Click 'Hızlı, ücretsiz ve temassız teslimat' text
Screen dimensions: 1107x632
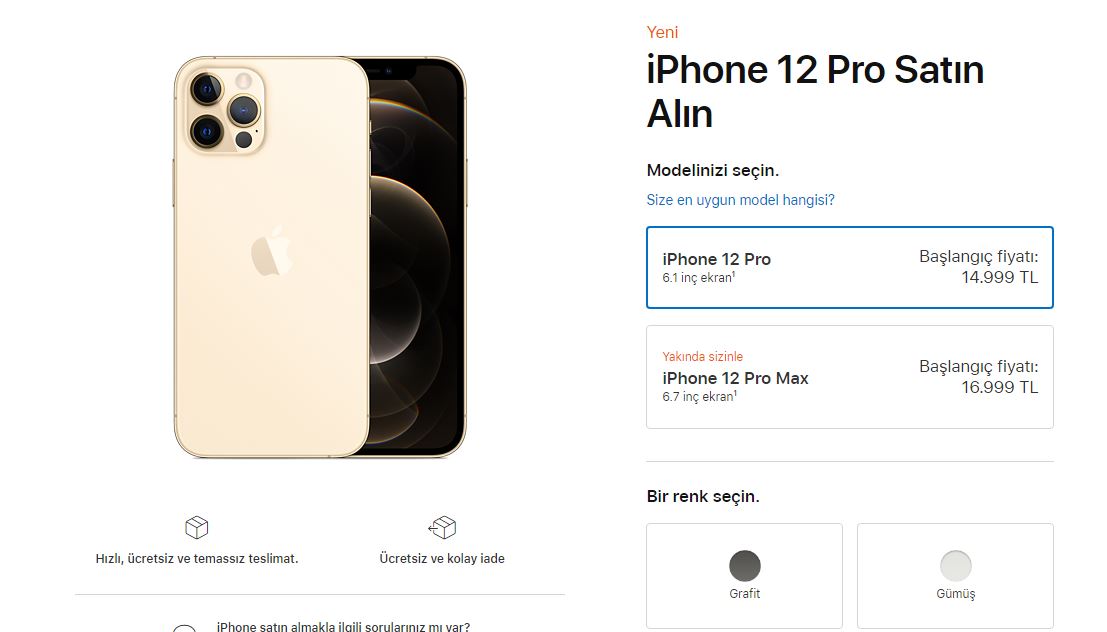197,559
